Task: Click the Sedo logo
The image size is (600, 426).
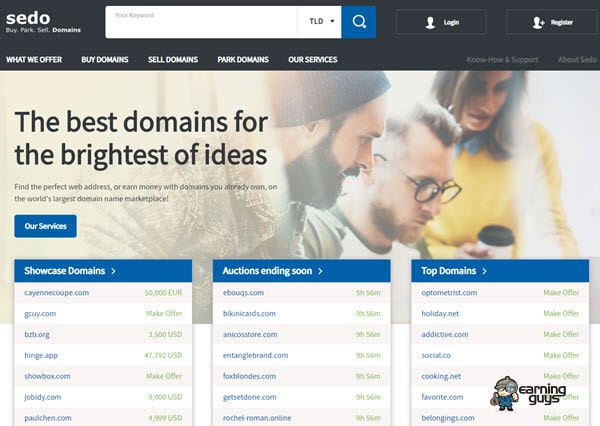Action: point(43,22)
